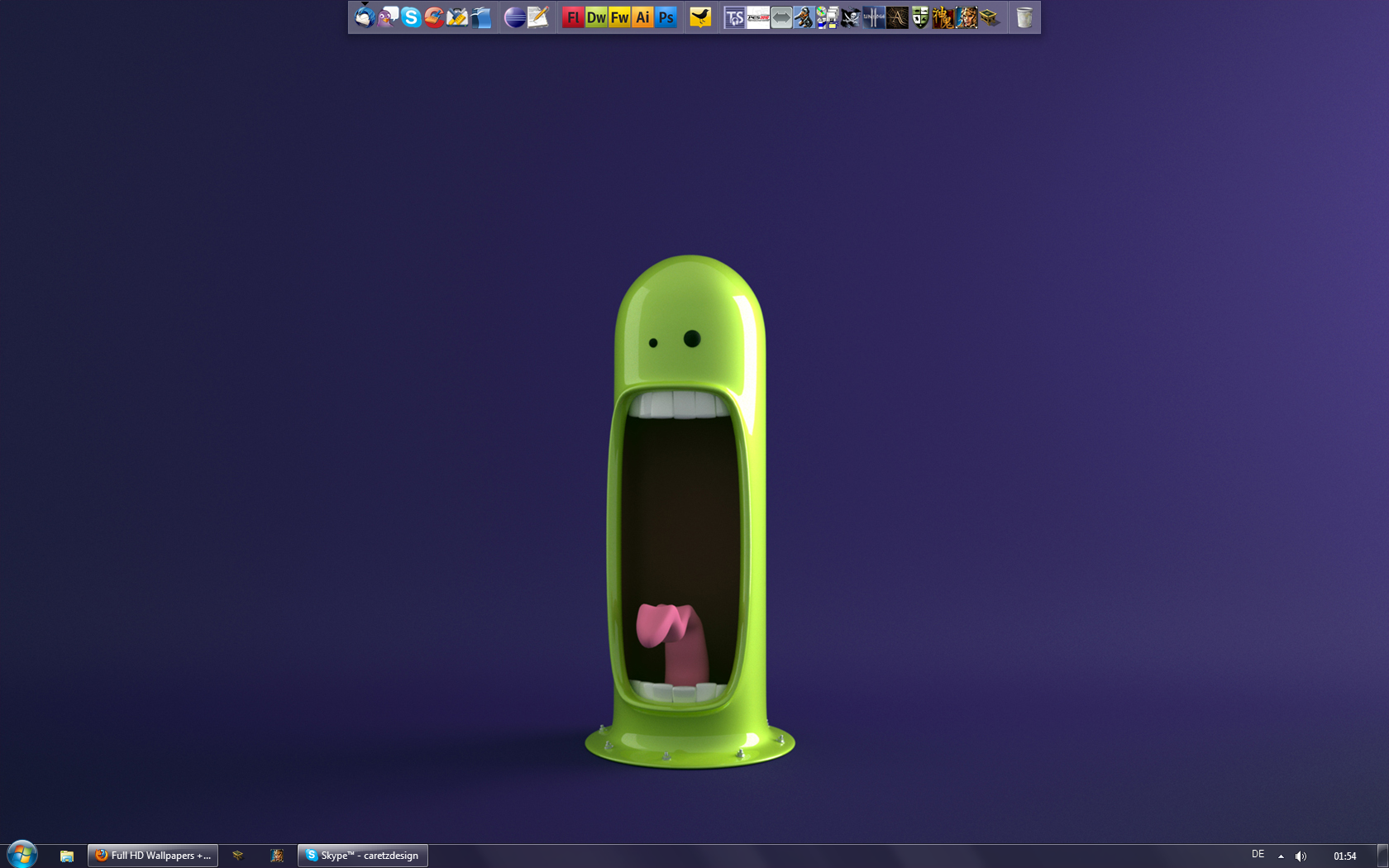Launch Adobe Photoshop (Ps)
Screen dimensions: 1389x868
[666, 17]
